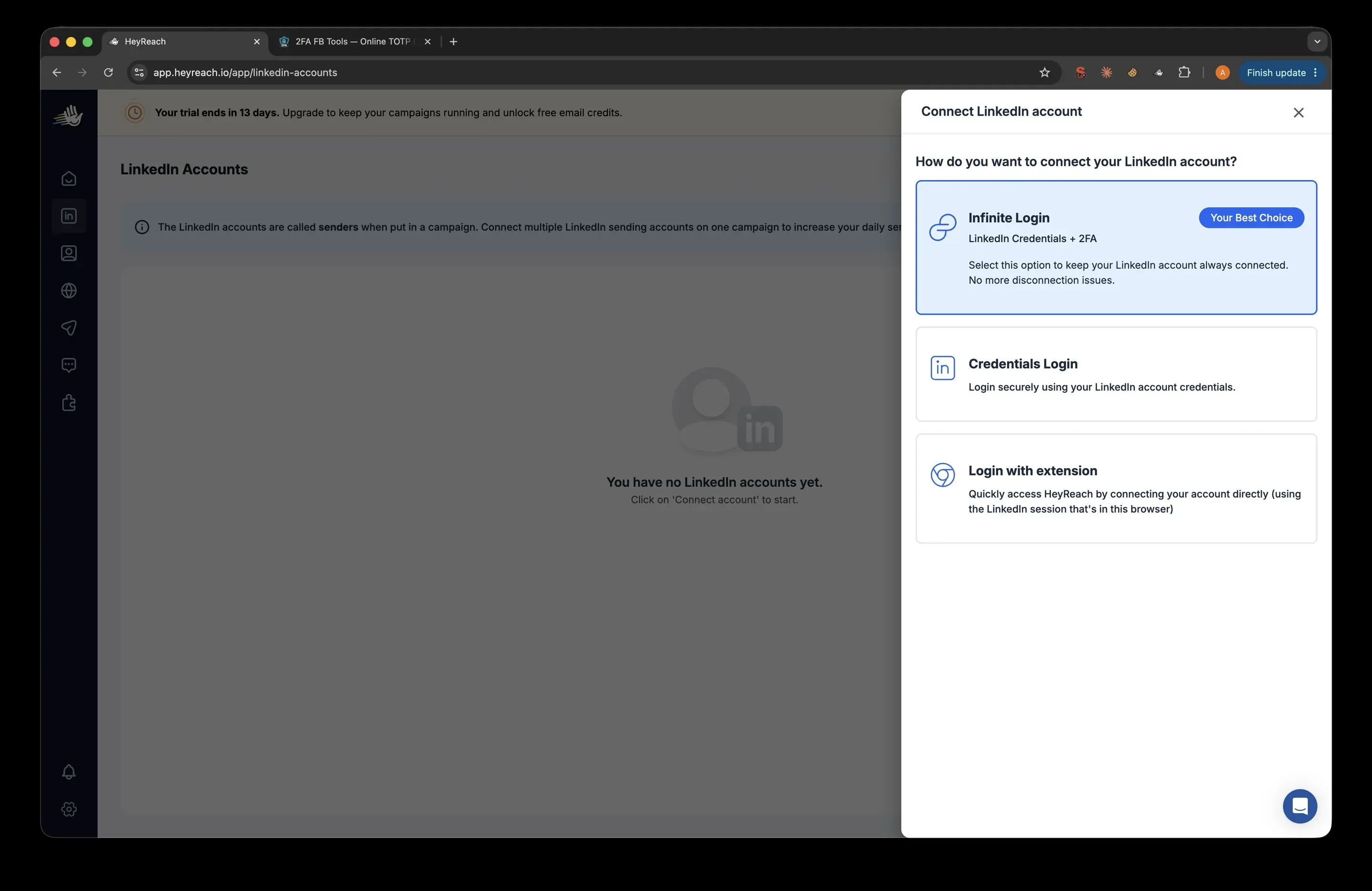Image resolution: width=1372 pixels, height=891 pixels.
Task: Close the Connect LinkedIn account panel
Action: coord(1298,112)
